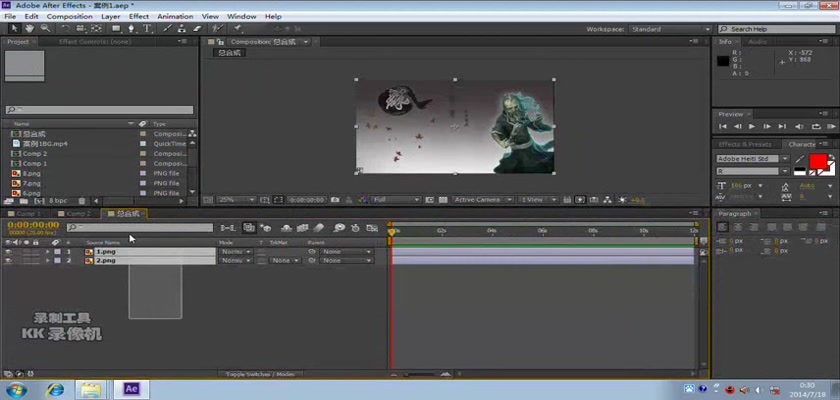Open the Full resolution dropdown
The image size is (840, 400).
(x=397, y=200)
